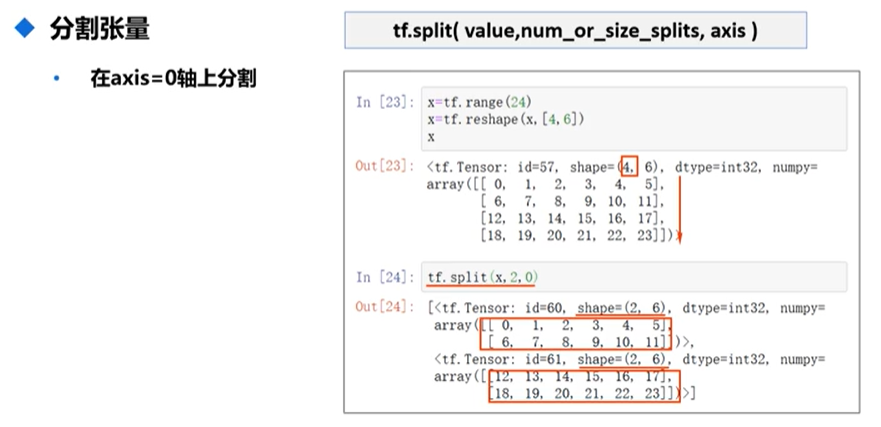Viewport: 881px width, 427px height.
Task: Click the row [ 0, 1, ... 5] in Out[24]
Action: [x=580, y=325]
